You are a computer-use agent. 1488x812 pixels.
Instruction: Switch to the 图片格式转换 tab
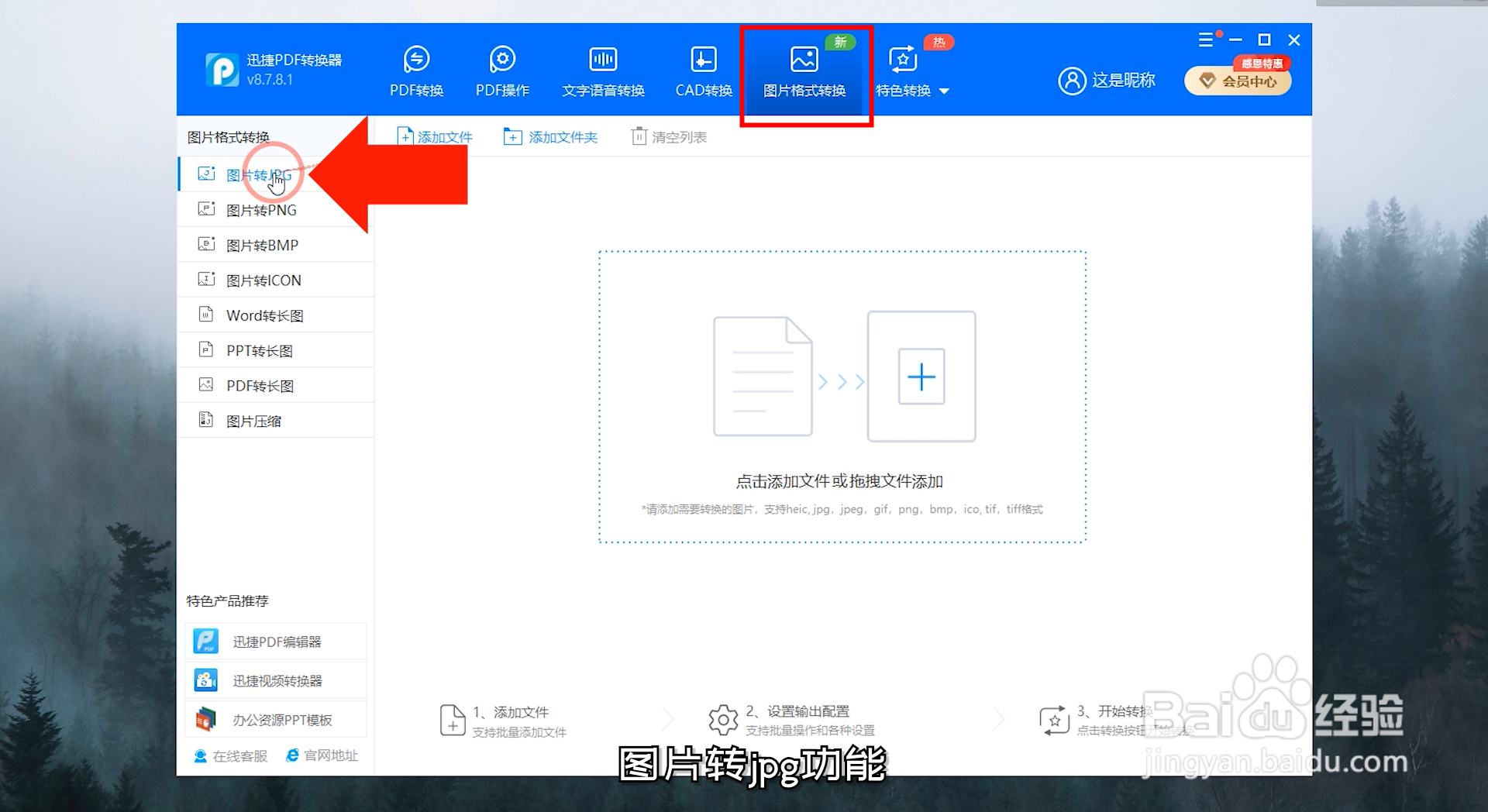(804, 70)
